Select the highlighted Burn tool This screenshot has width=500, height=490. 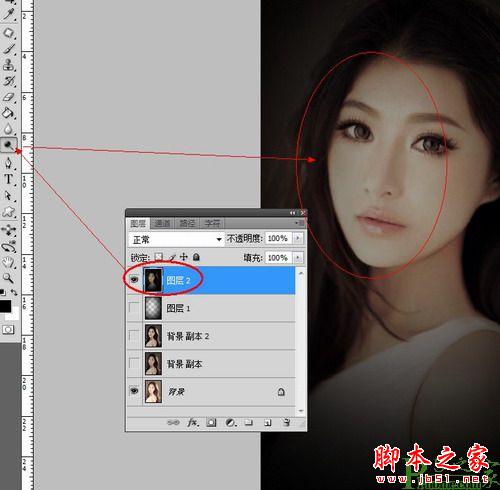(9, 145)
